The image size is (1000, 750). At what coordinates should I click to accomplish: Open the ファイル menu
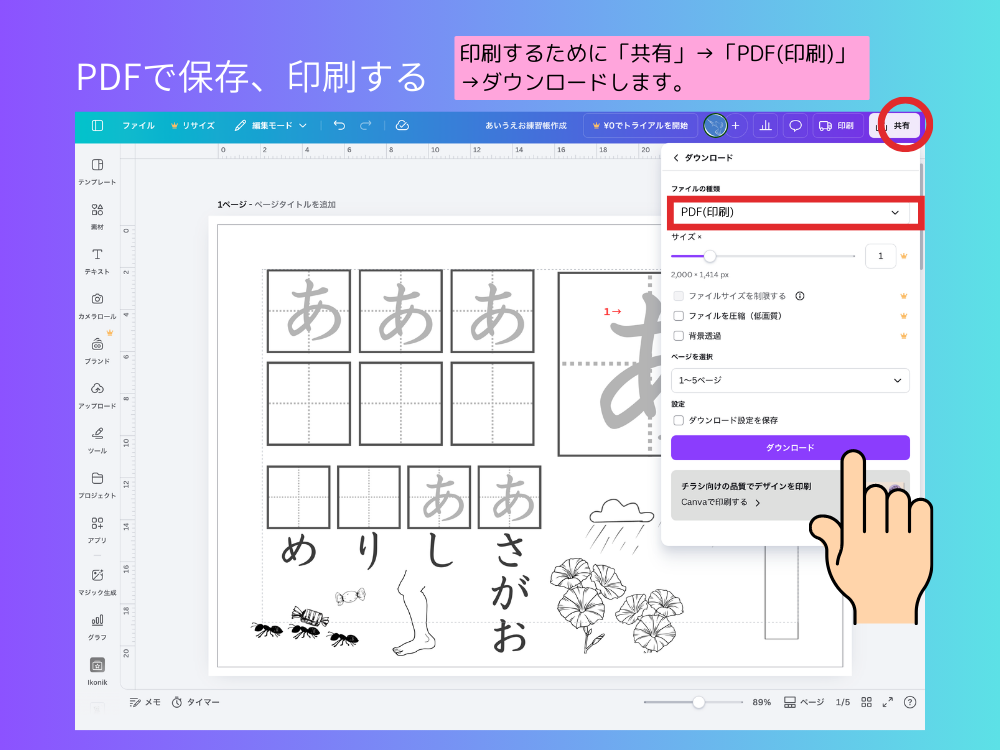coord(139,125)
